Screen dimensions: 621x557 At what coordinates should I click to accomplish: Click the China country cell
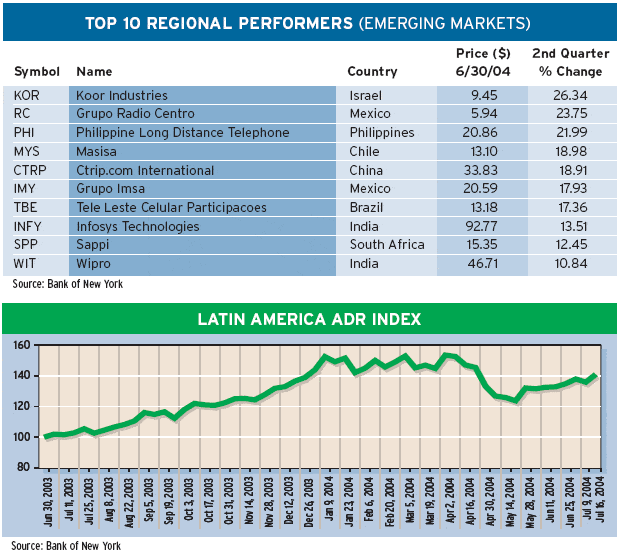click(x=366, y=170)
